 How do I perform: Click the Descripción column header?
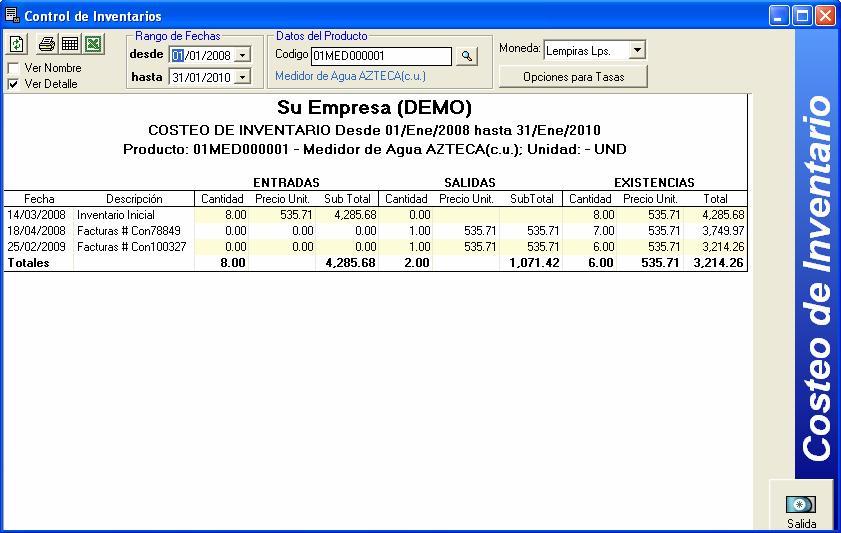[134, 199]
